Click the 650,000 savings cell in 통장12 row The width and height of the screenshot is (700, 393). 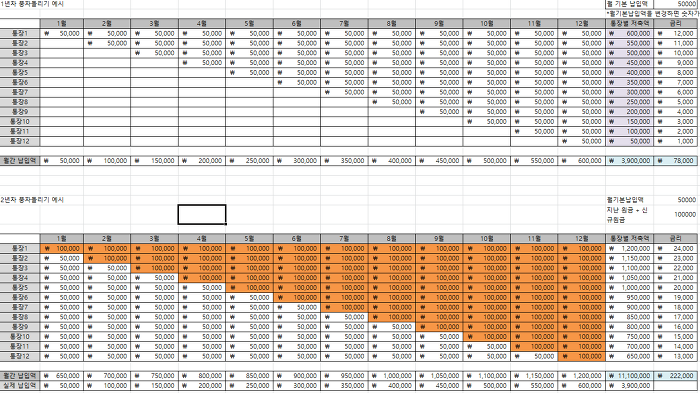click(x=629, y=357)
